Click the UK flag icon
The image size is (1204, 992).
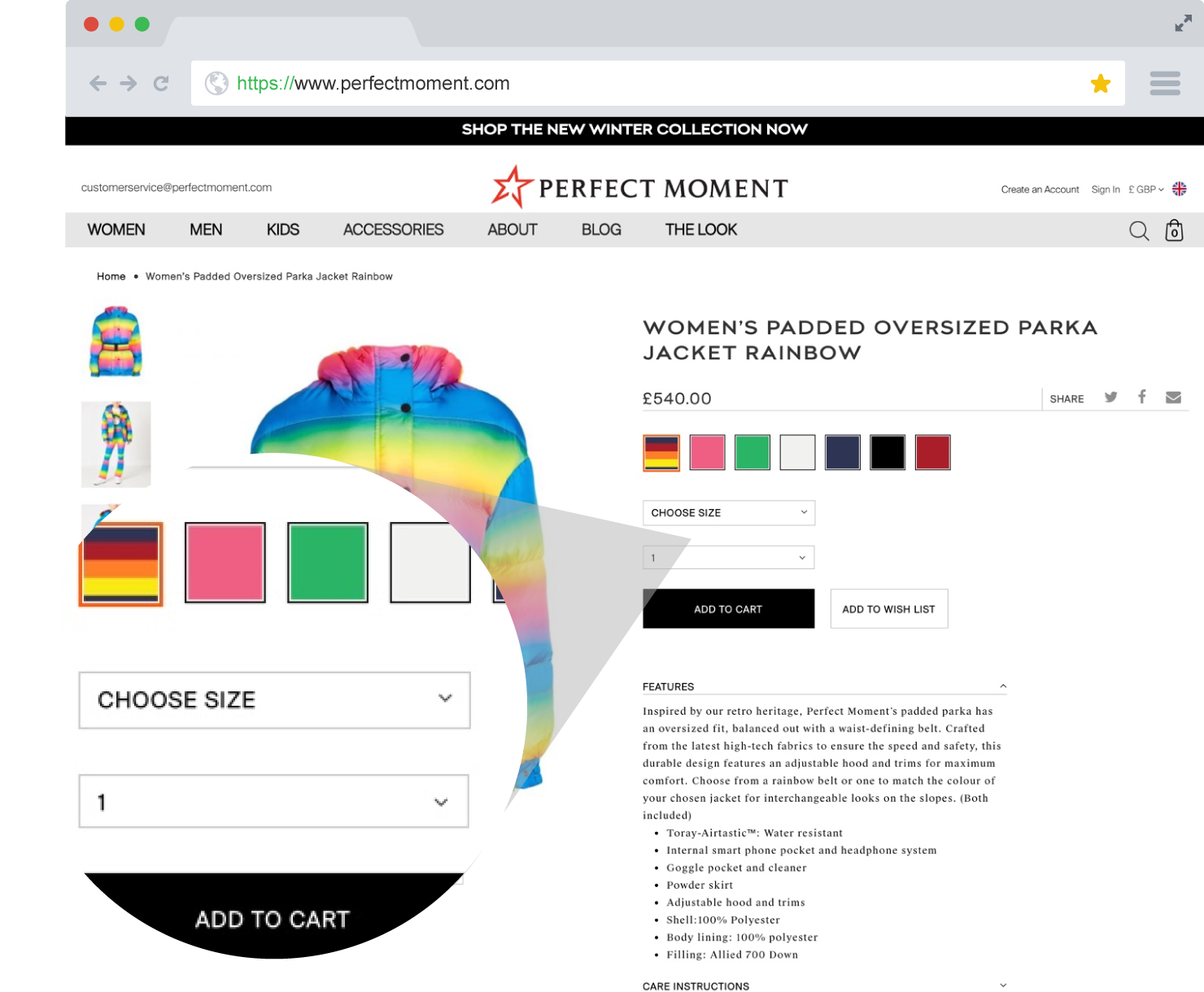click(x=1179, y=189)
